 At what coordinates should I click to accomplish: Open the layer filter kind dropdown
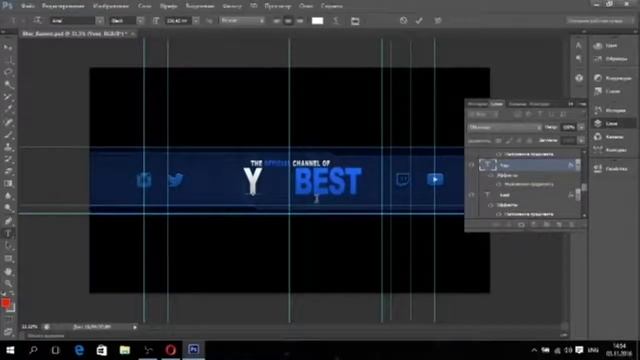(483, 115)
